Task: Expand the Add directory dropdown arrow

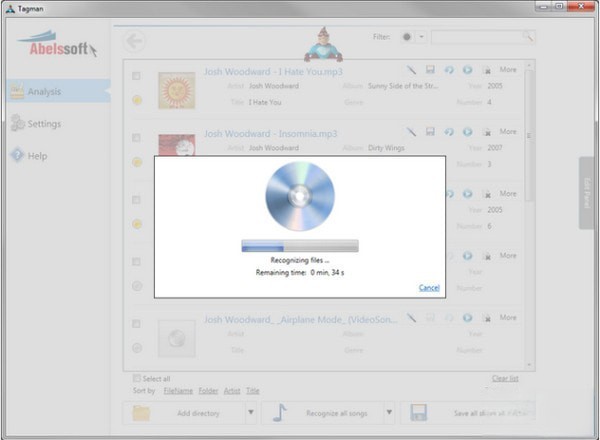Action: tap(251, 412)
